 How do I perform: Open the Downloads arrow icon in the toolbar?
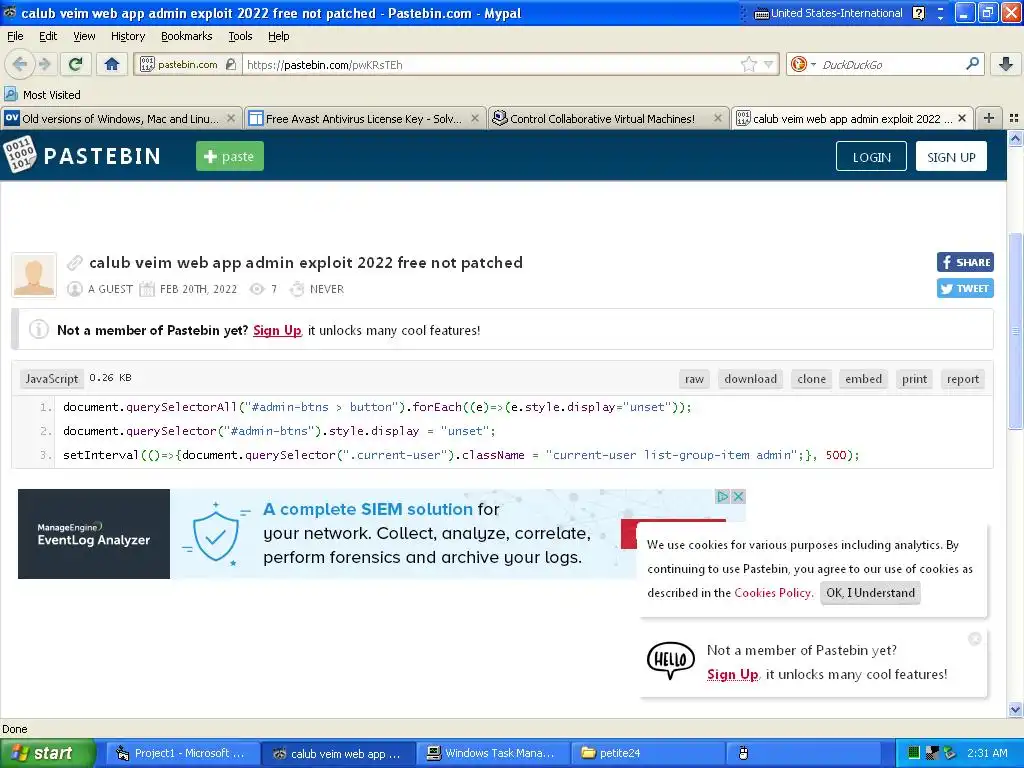[1006, 64]
